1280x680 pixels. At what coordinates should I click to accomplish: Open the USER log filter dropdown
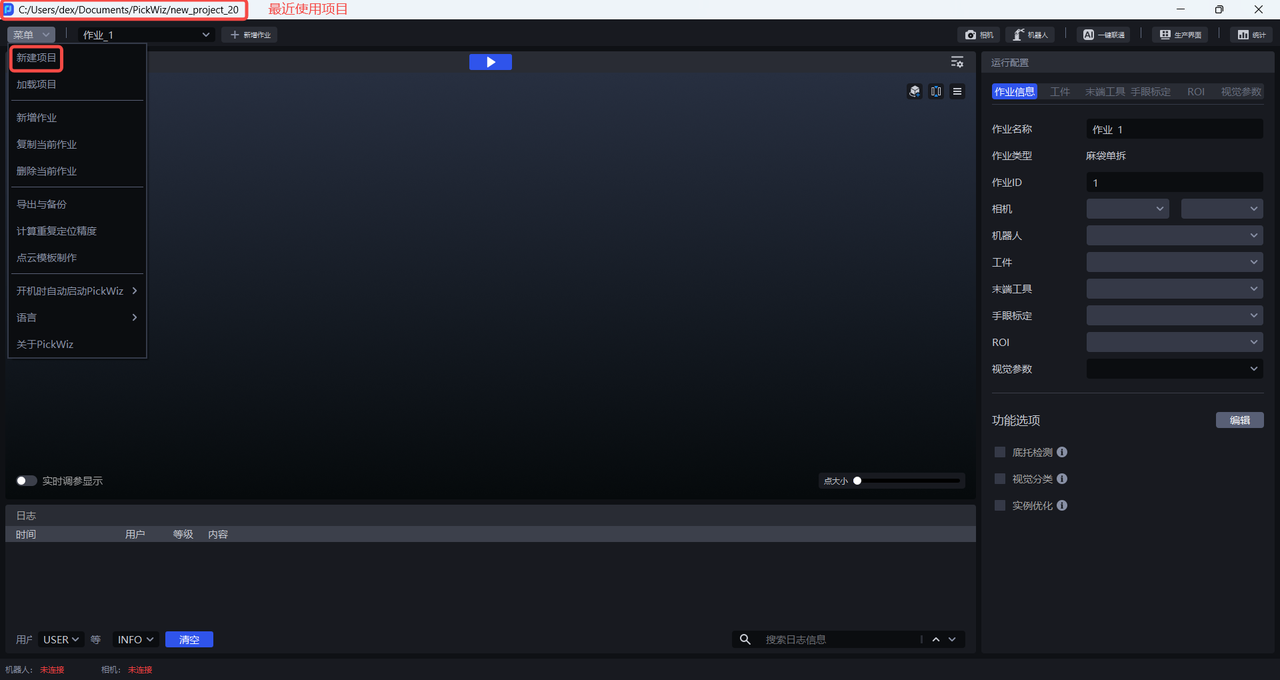click(x=60, y=640)
